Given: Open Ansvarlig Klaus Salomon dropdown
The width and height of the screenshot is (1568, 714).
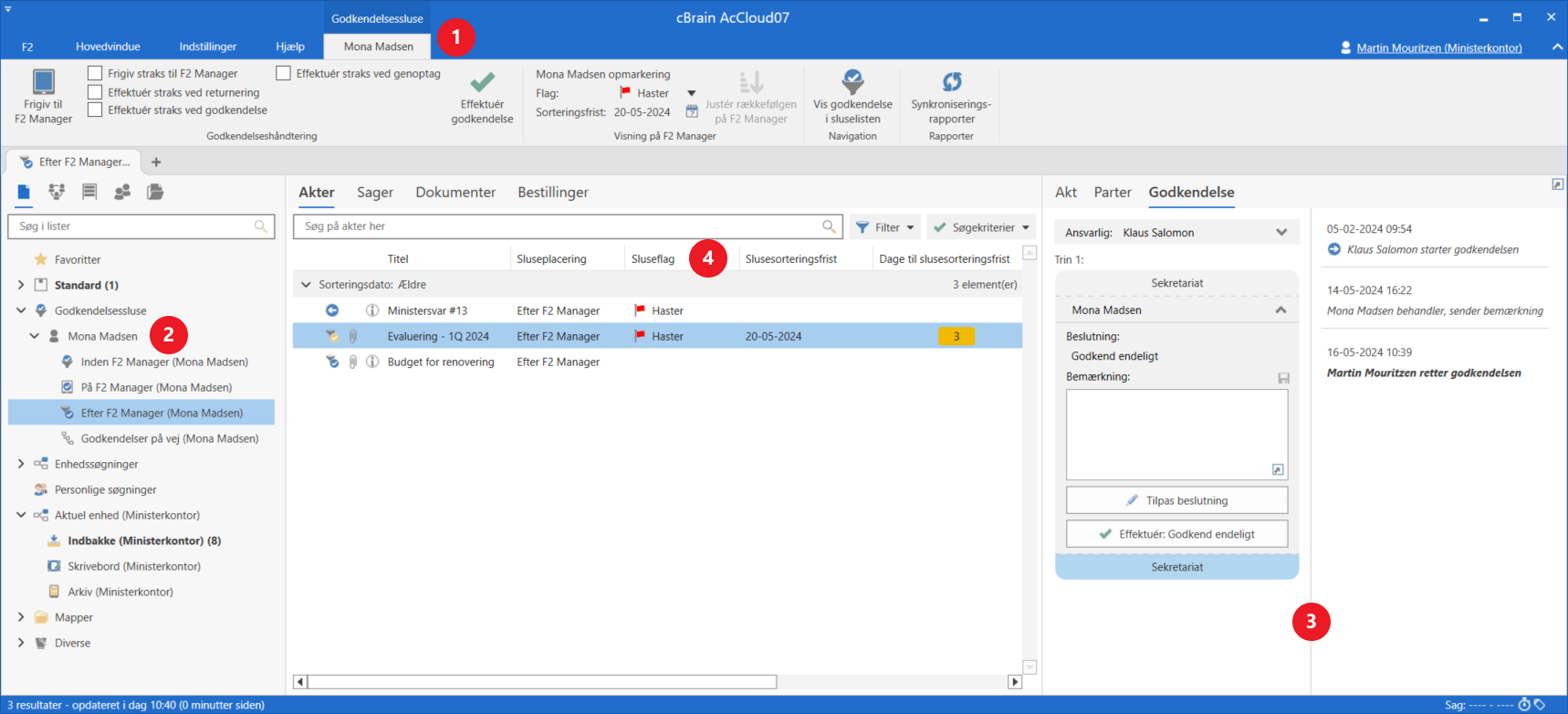Looking at the screenshot, I should [1281, 233].
